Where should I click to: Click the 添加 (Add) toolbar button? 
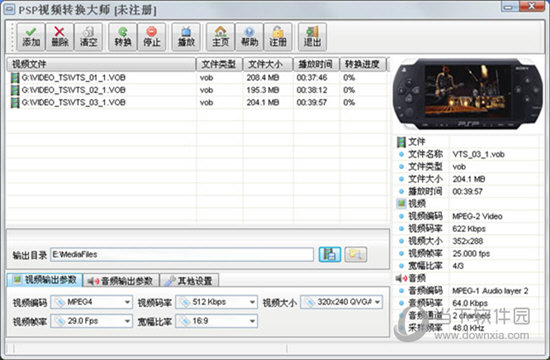point(31,37)
